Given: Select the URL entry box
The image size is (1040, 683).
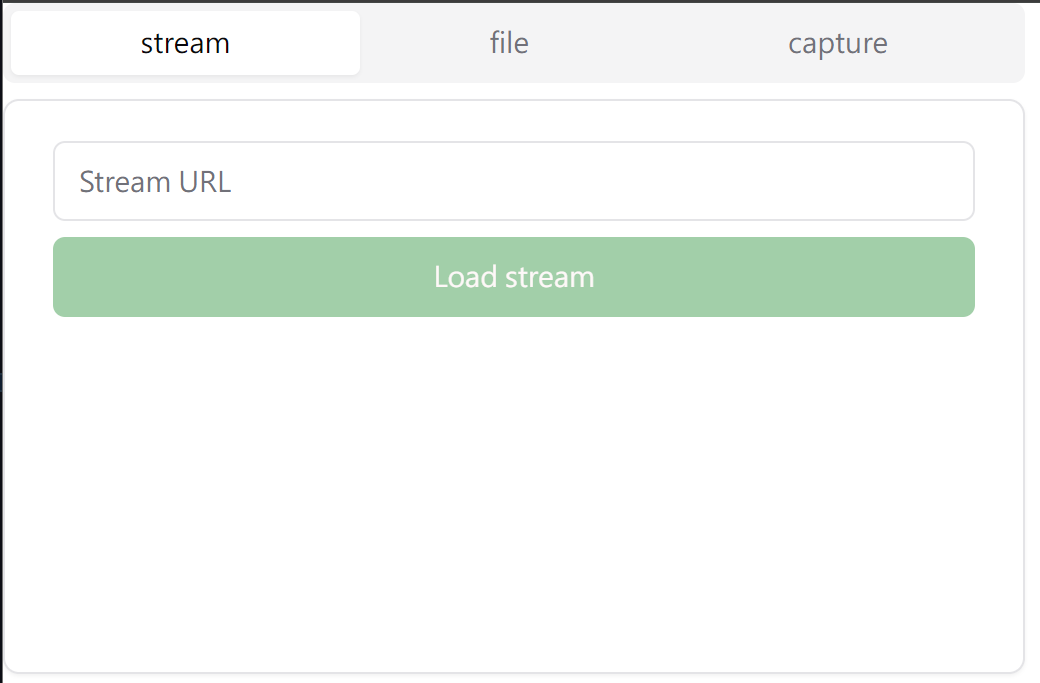Looking at the screenshot, I should (513, 181).
